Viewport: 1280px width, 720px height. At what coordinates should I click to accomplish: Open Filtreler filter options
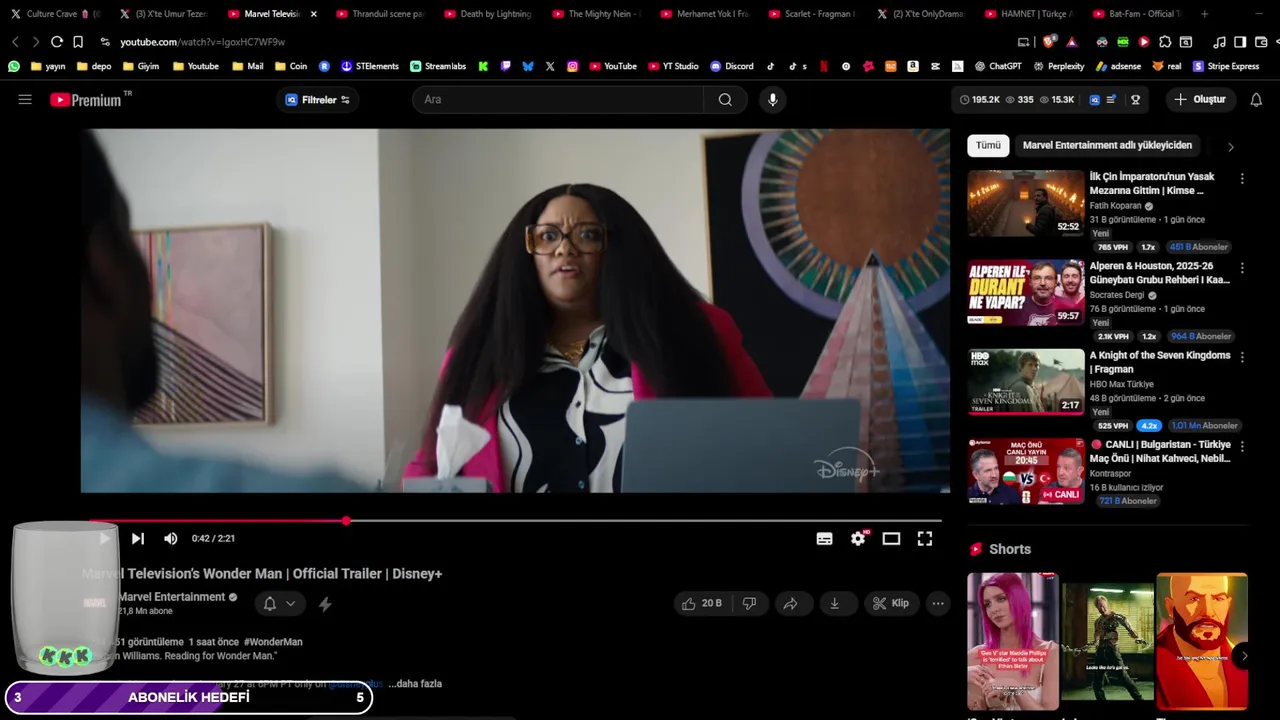318,100
